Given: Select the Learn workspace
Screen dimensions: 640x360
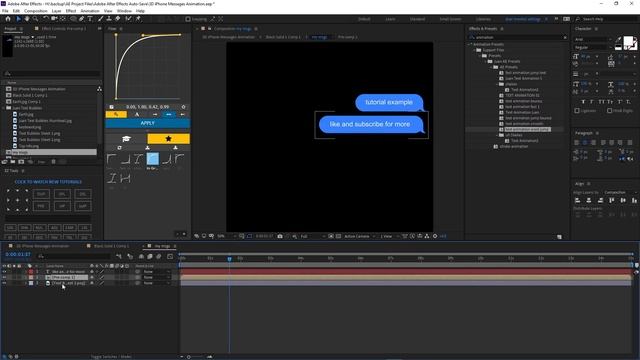Looking at the screenshot, I should coord(390,19).
